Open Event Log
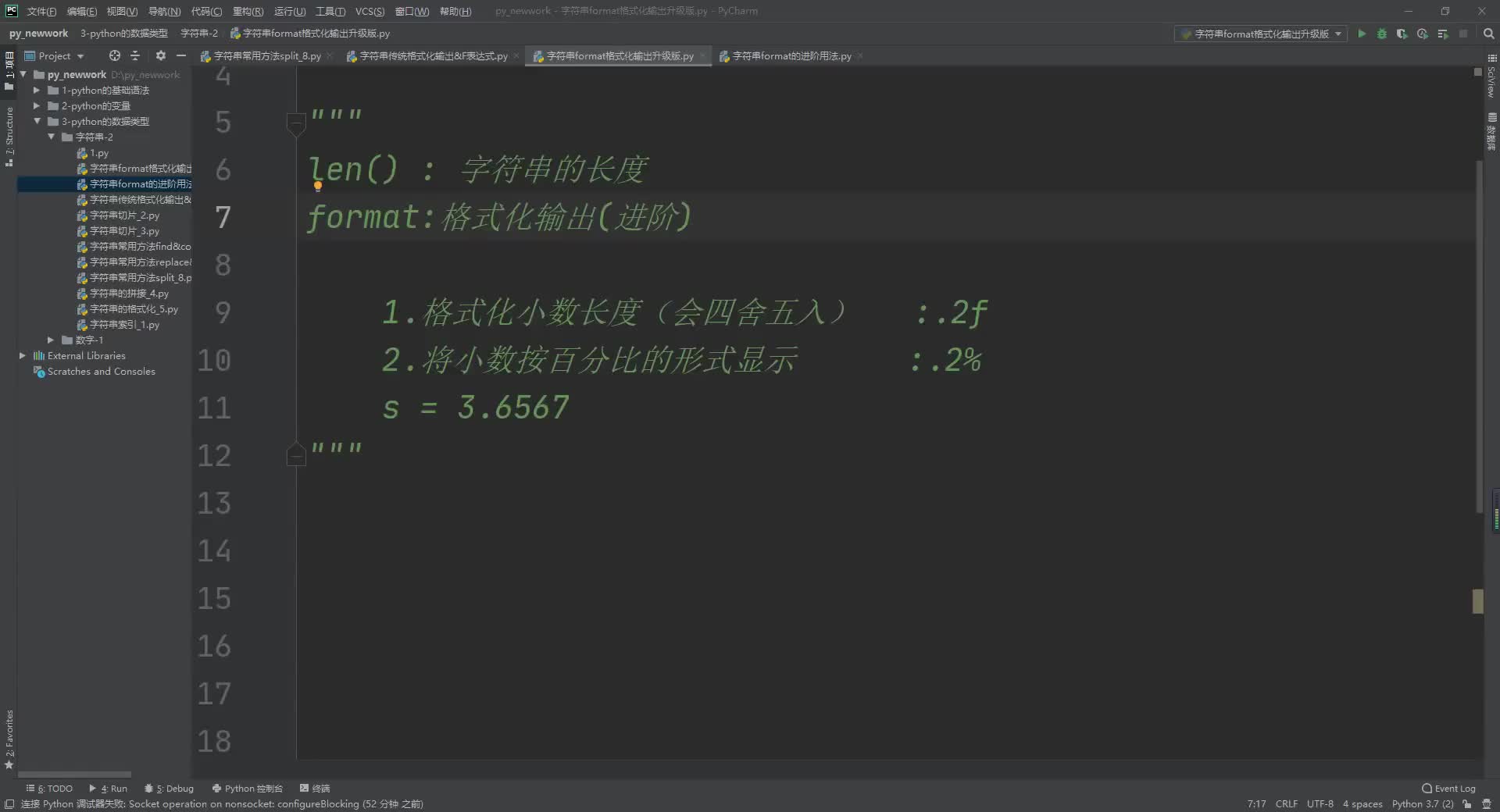 click(1448, 789)
